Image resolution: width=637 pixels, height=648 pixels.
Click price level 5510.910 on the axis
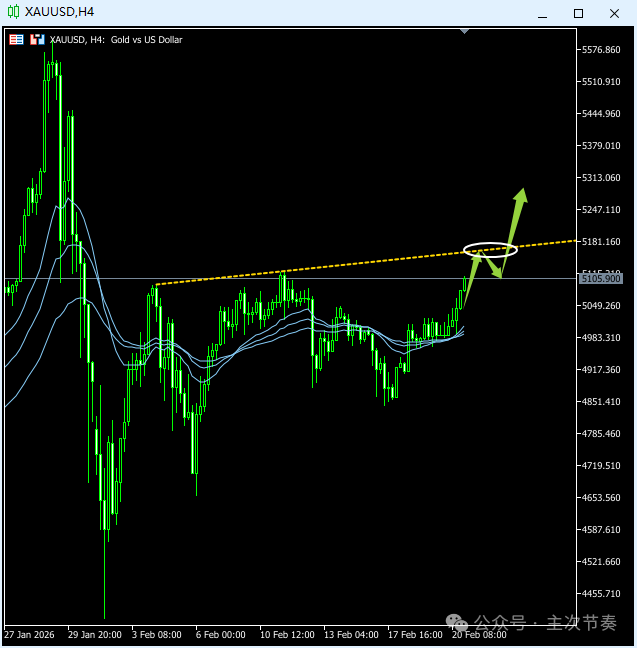(x=601, y=82)
